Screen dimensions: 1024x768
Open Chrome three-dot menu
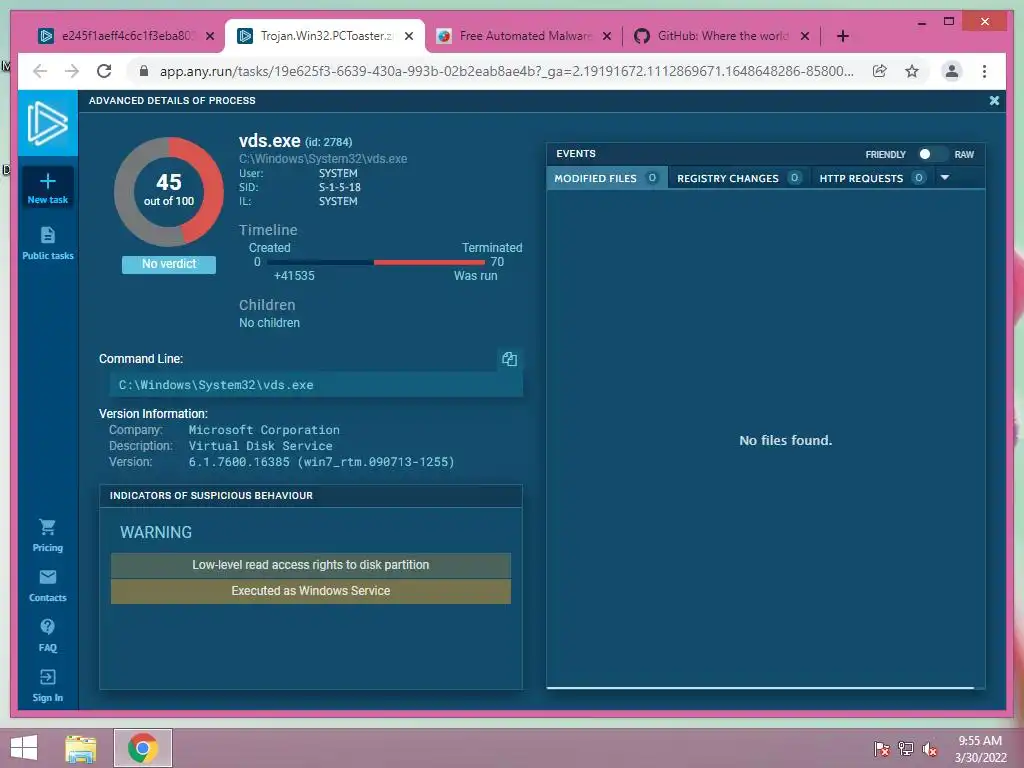(x=984, y=71)
